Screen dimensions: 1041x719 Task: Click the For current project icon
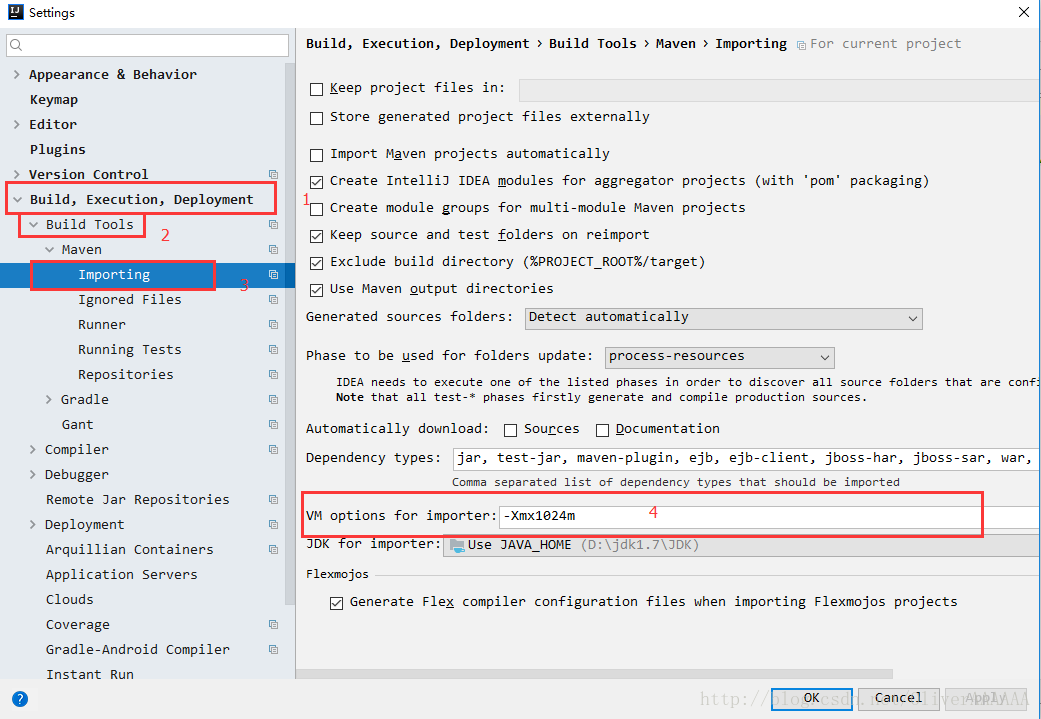(801, 45)
